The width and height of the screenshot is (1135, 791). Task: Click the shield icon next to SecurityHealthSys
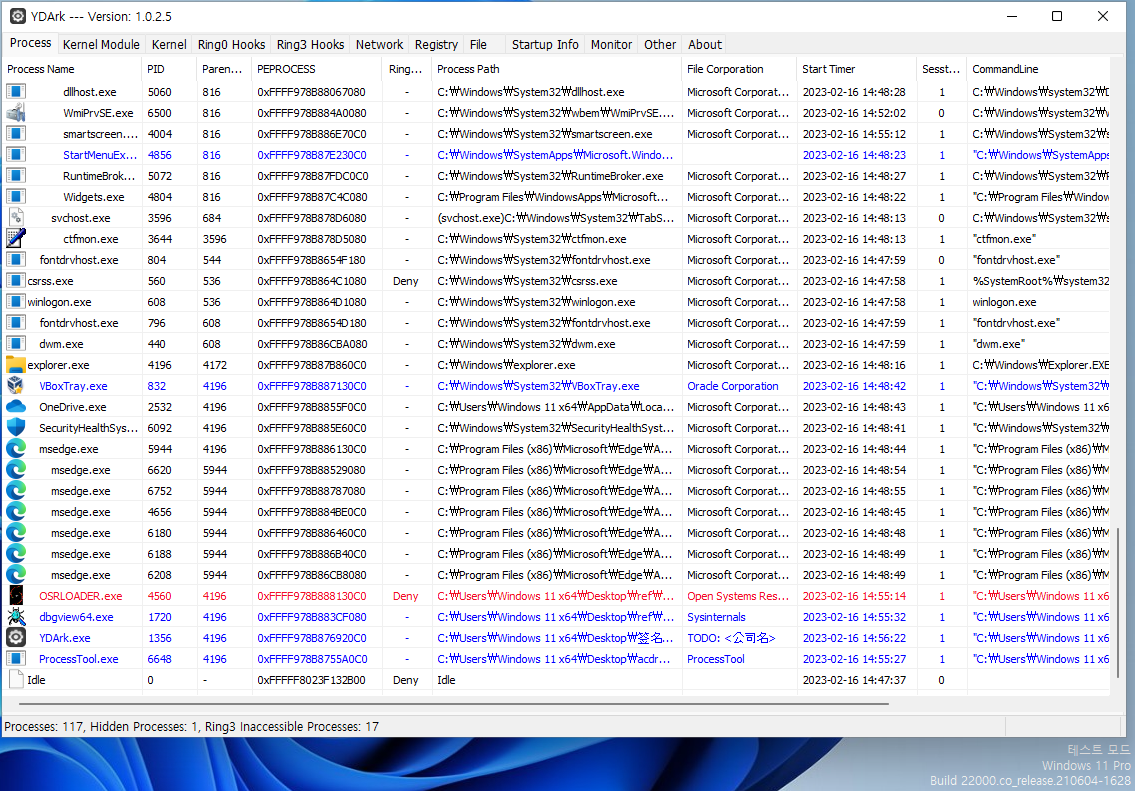coord(16,428)
